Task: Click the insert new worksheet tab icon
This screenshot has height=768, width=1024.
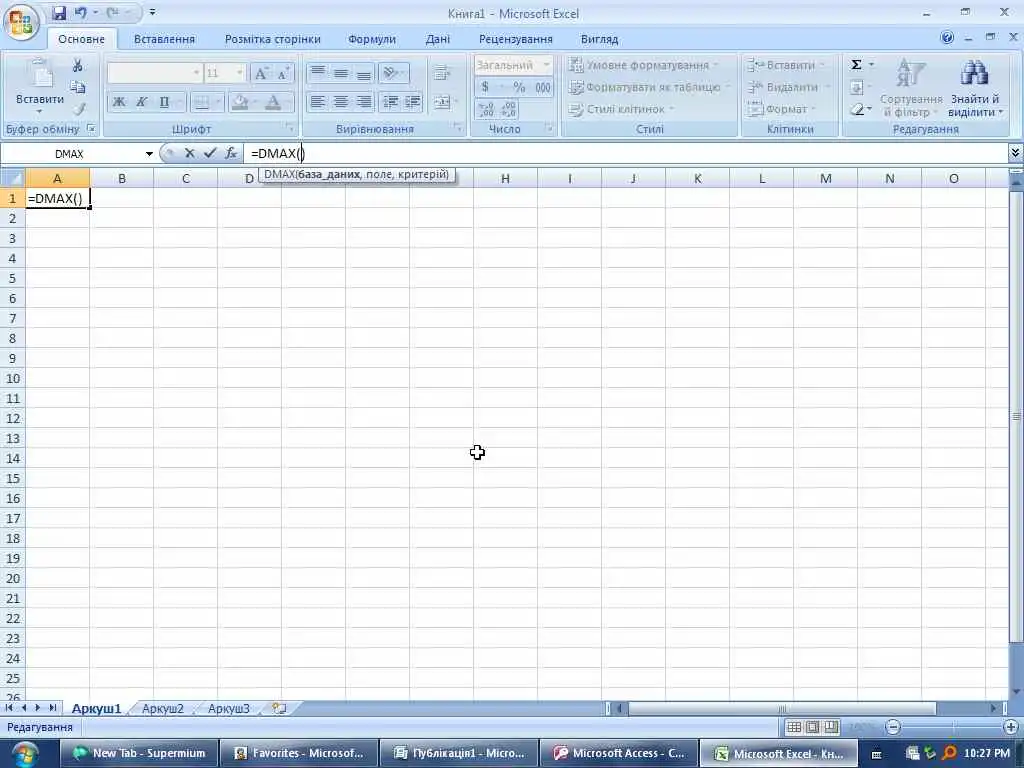Action: (x=279, y=709)
